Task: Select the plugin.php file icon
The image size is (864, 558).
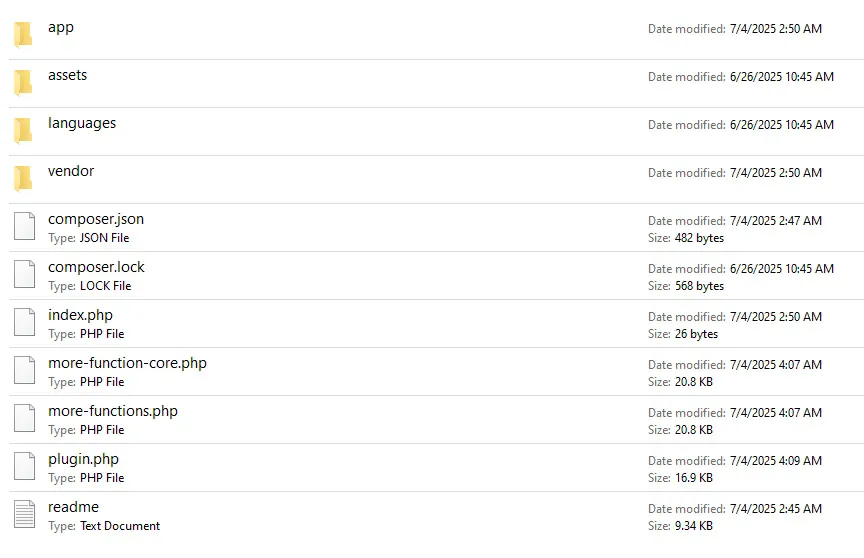Action: coord(24,467)
